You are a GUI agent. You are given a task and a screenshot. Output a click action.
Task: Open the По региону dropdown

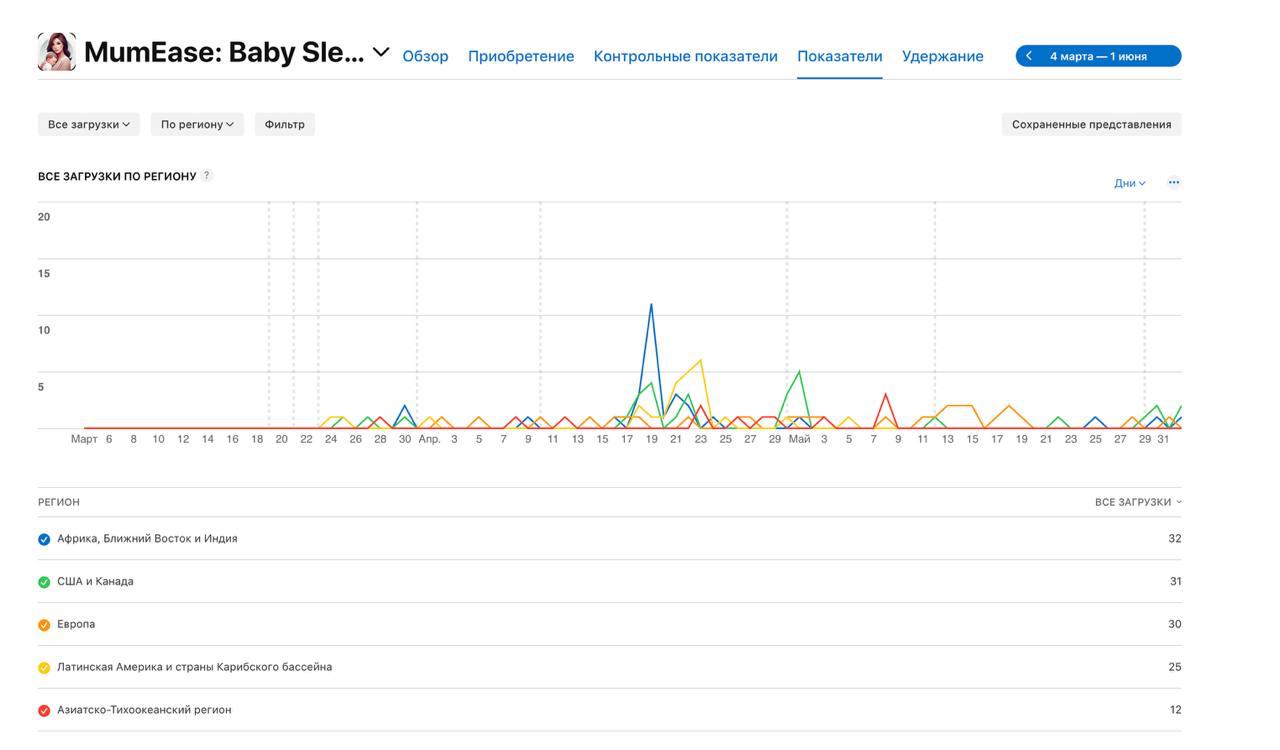click(x=197, y=124)
